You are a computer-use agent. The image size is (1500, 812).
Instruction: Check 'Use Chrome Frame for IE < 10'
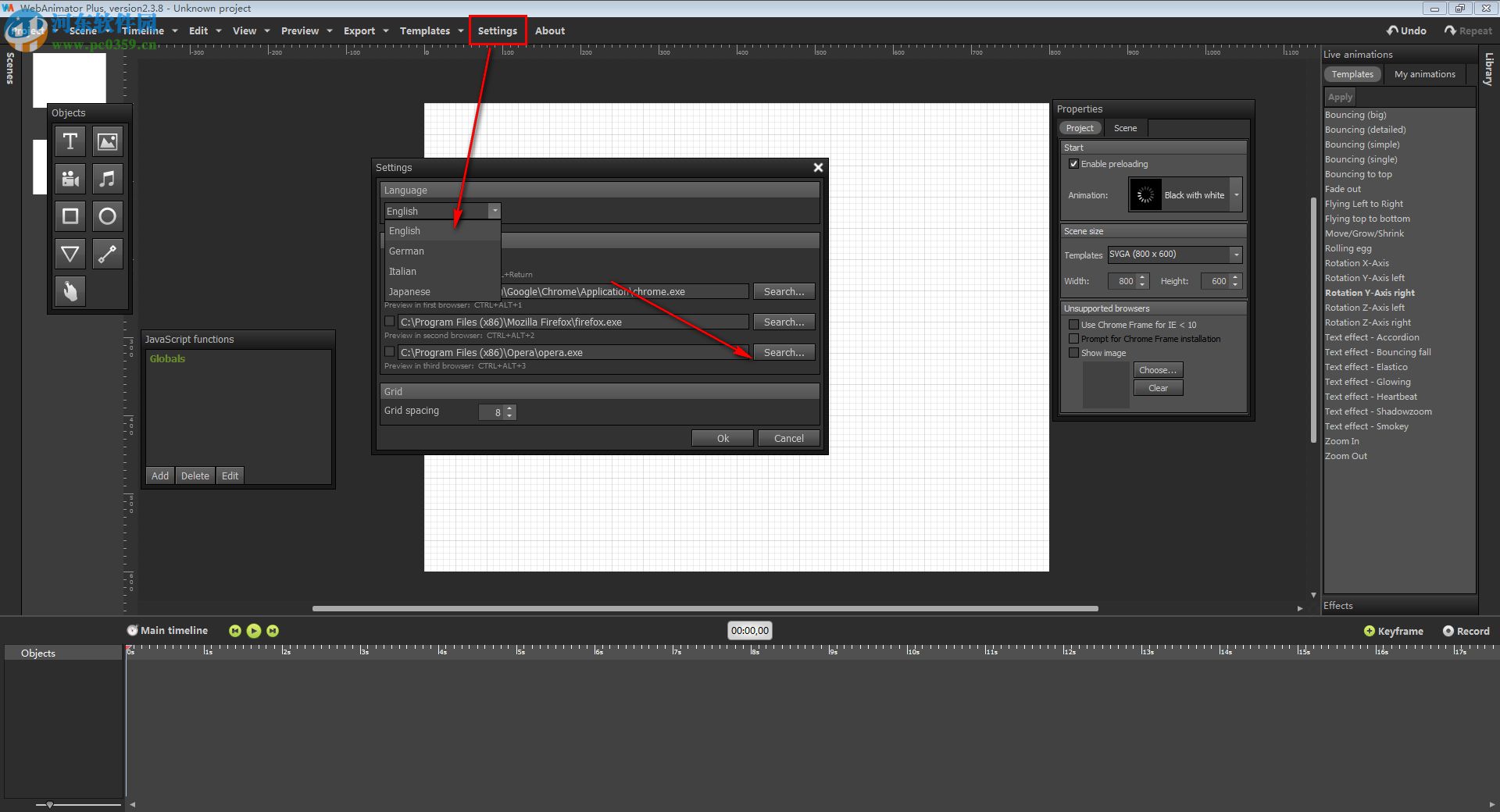pyautogui.click(x=1074, y=325)
